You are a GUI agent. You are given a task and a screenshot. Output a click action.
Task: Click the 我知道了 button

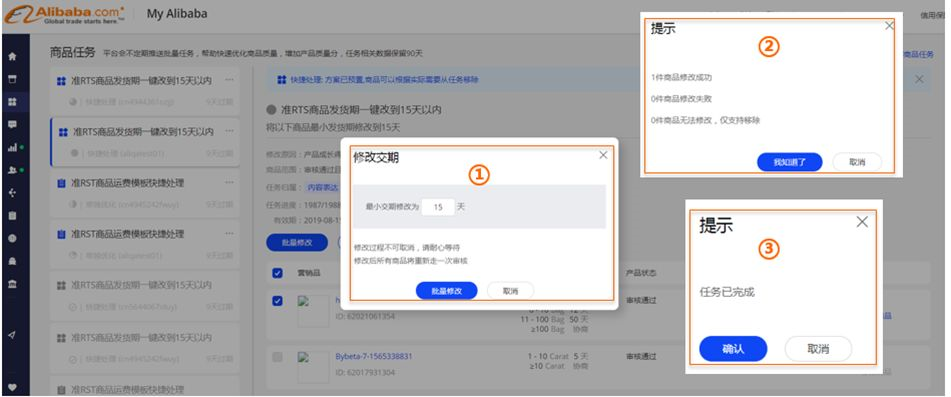pos(789,162)
